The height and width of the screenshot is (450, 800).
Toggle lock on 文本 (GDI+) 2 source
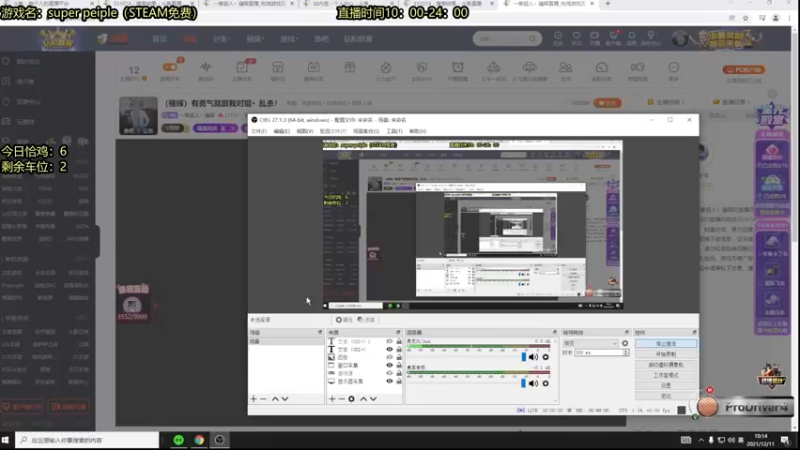399,341
